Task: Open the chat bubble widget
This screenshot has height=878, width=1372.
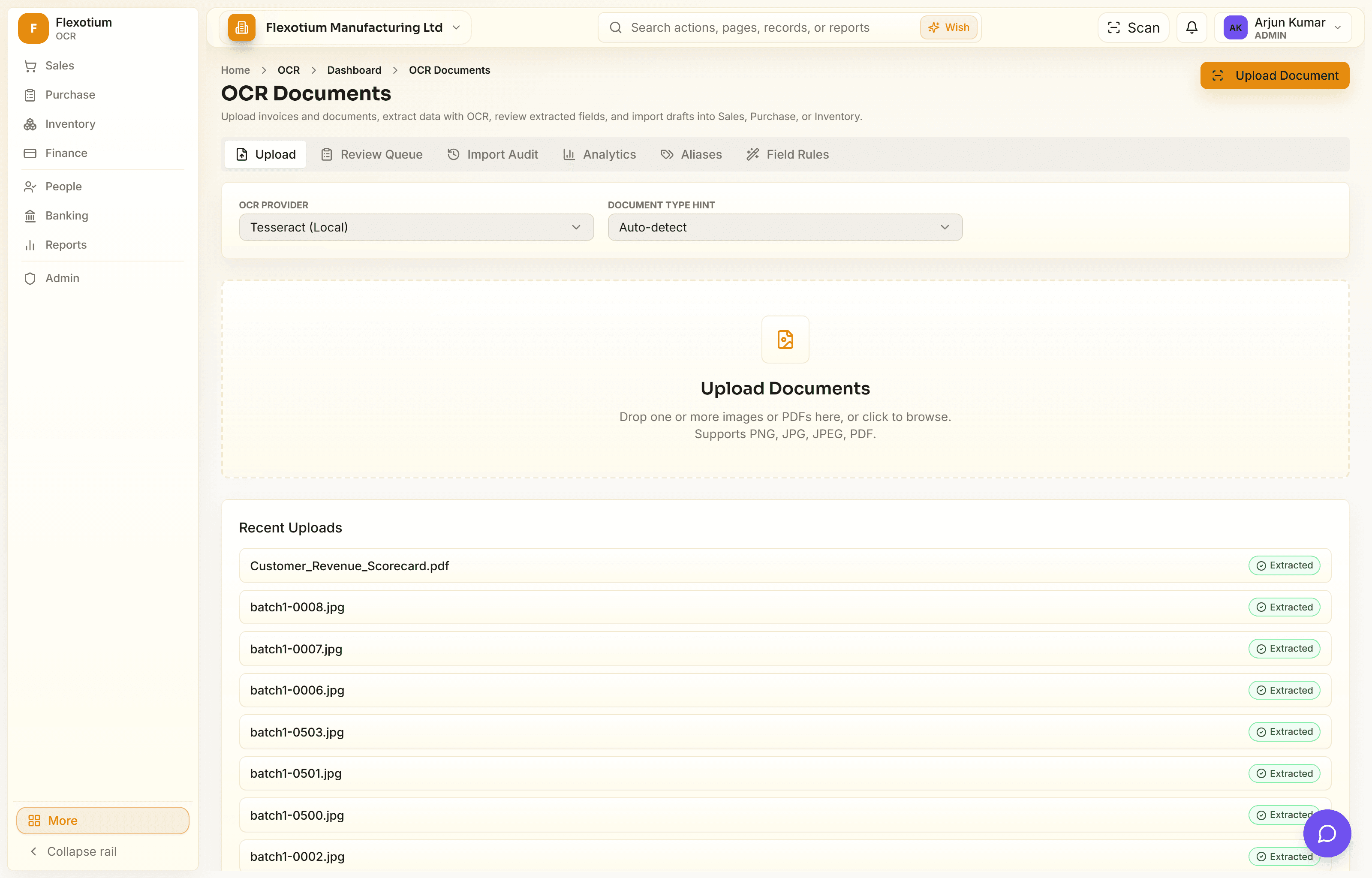Action: [1327, 833]
